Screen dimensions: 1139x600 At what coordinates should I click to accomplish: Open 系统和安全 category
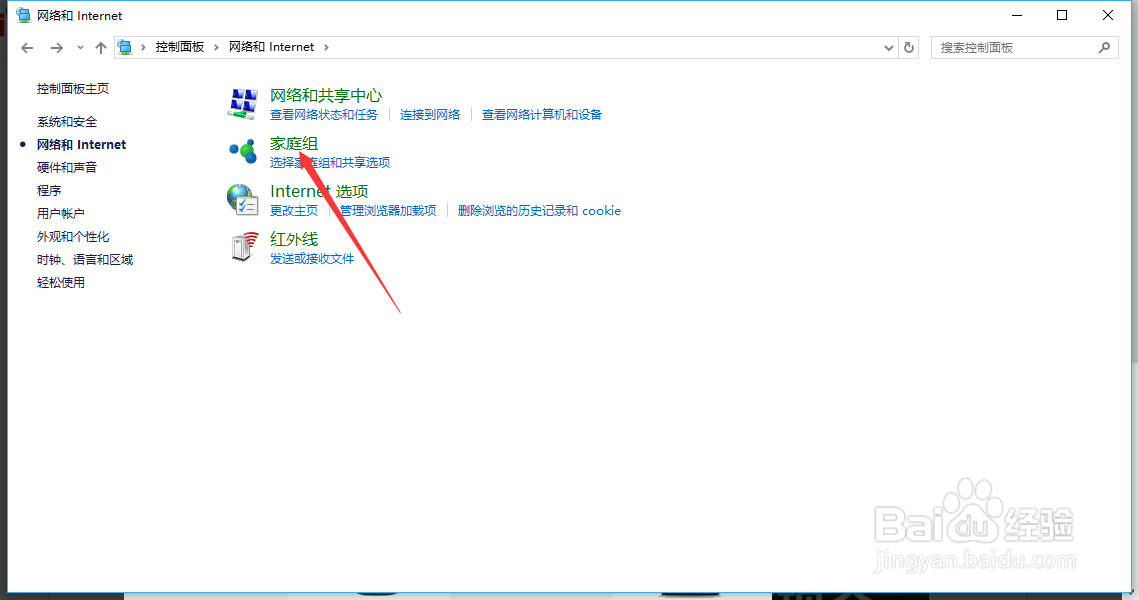tap(67, 121)
